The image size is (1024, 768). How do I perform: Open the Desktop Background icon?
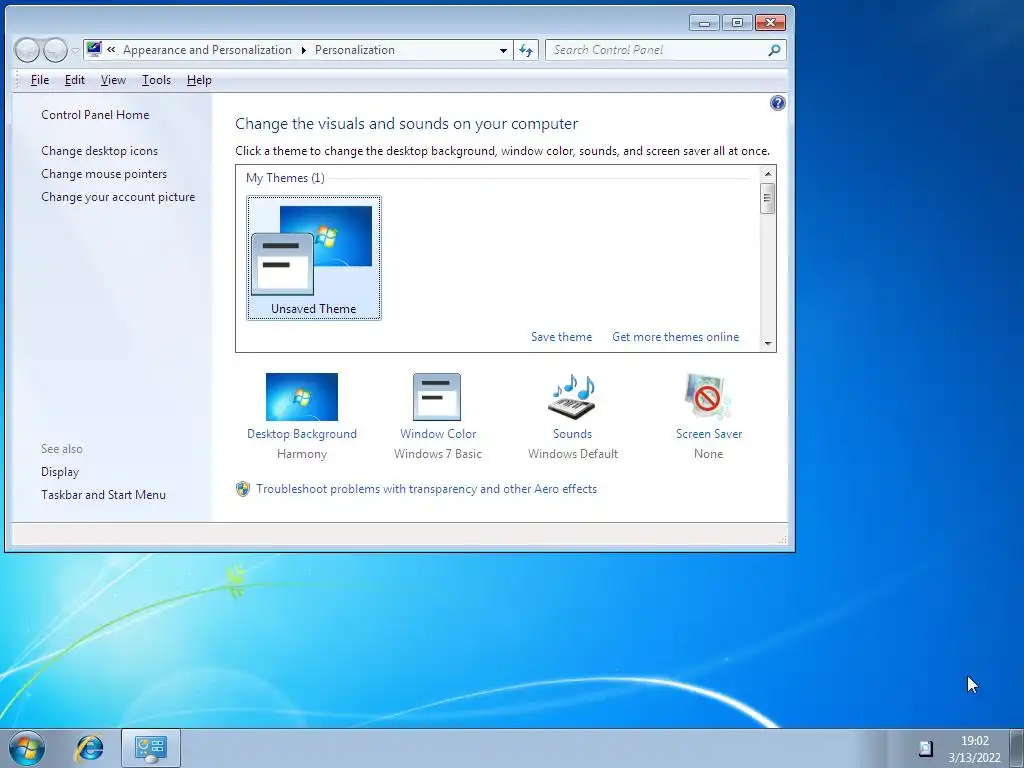coord(302,396)
